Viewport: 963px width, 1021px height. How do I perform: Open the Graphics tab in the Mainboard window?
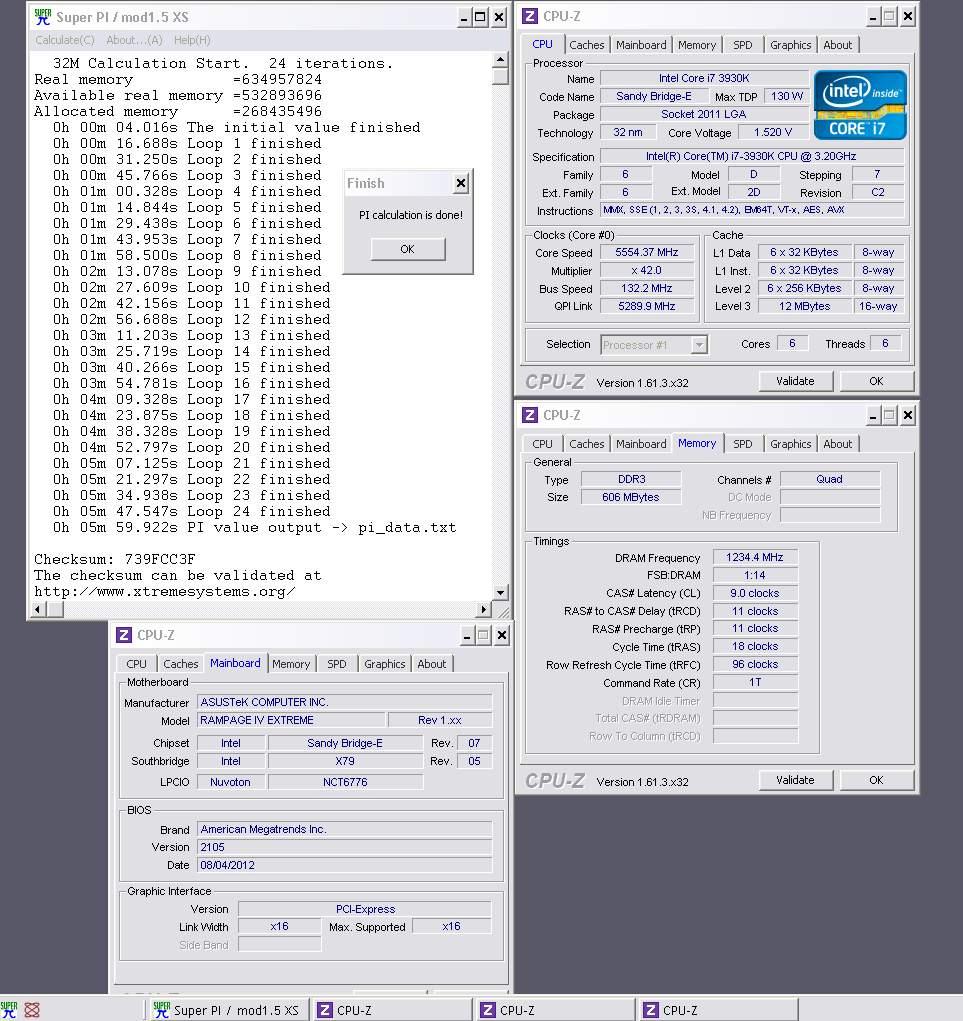click(384, 664)
